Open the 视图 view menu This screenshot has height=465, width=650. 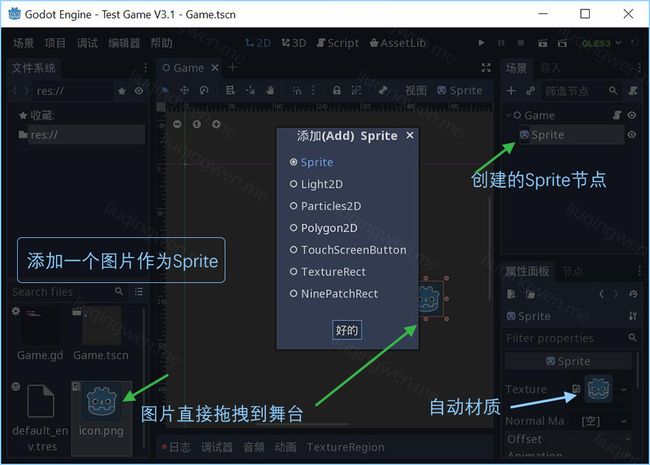(x=416, y=90)
